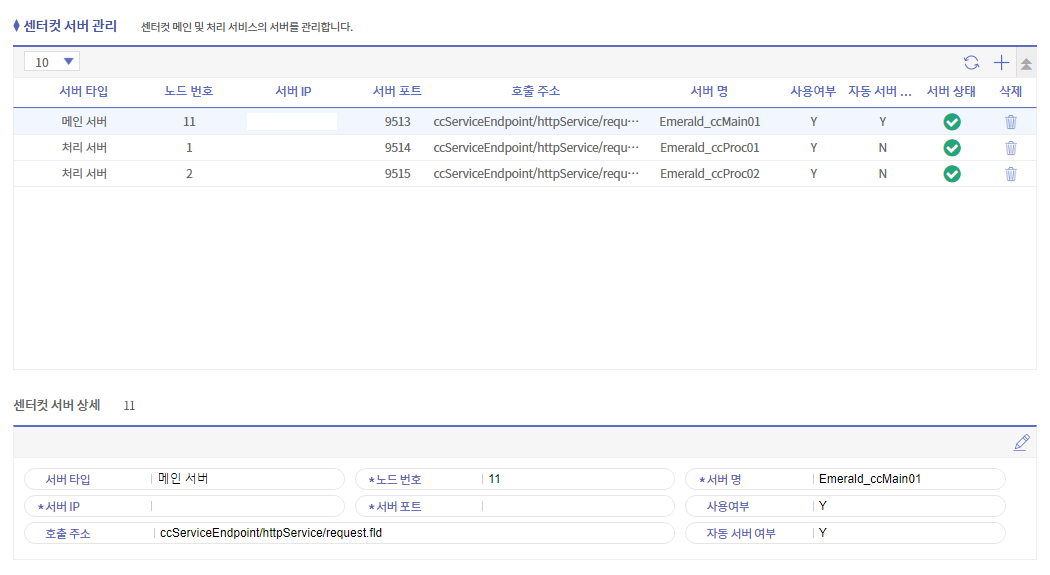
Task: Click server name Emerald_ccProc02 in the table
Action: coord(709,174)
